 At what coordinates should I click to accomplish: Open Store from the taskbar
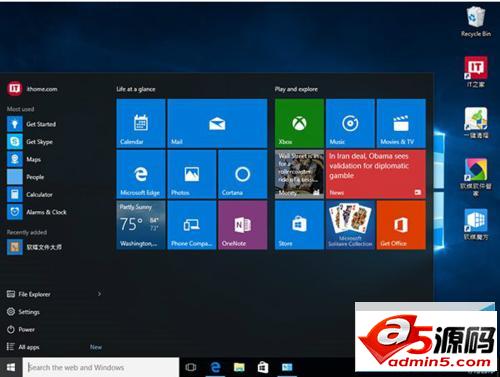[263, 367]
